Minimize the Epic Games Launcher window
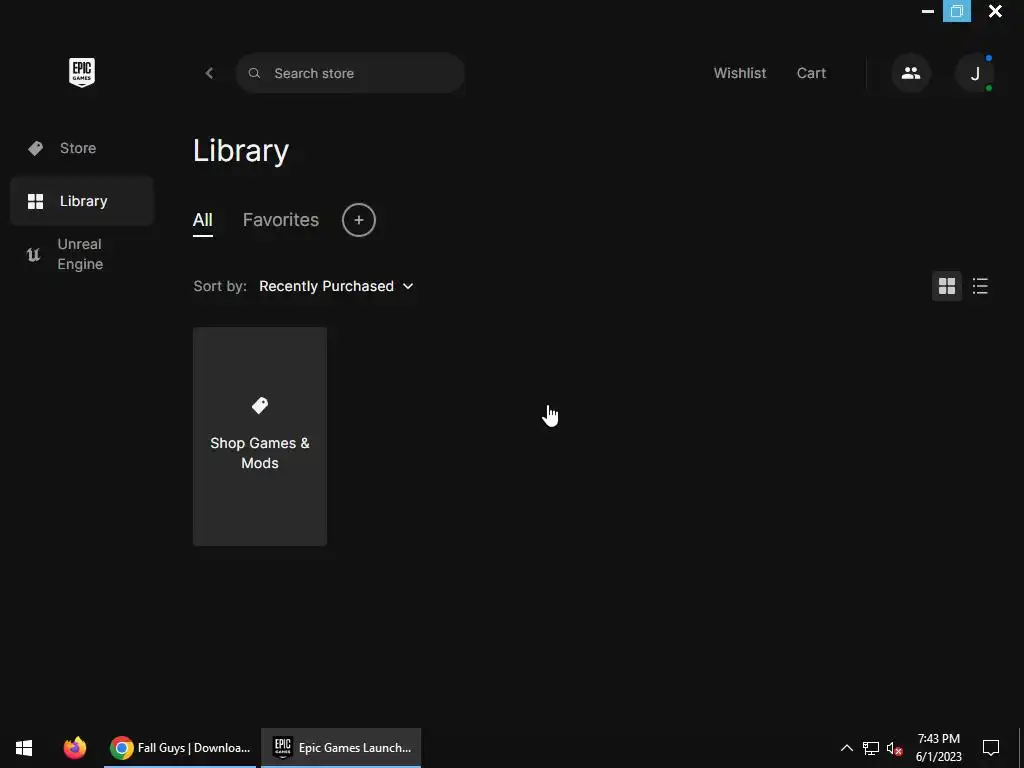This screenshot has width=1024, height=768. tap(927, 11)
